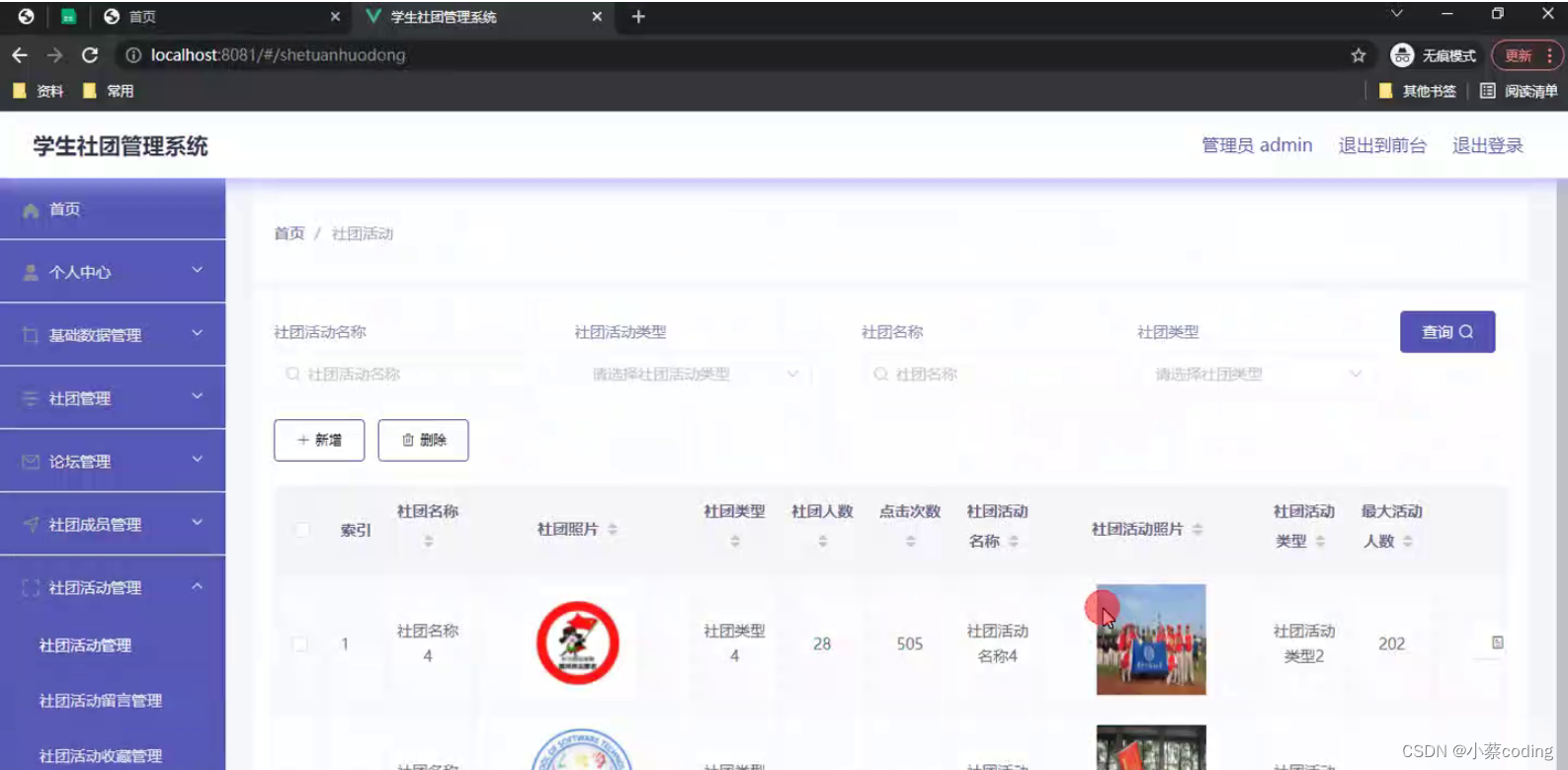Sort table by 社团人数 column arrows

click(x=822, y=541)
